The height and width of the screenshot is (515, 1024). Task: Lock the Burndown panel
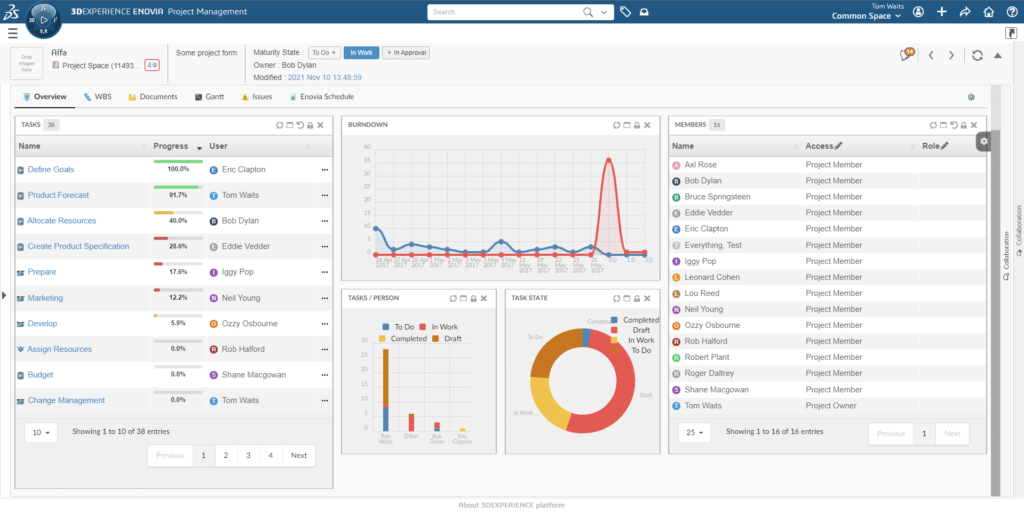click(637, 125)
